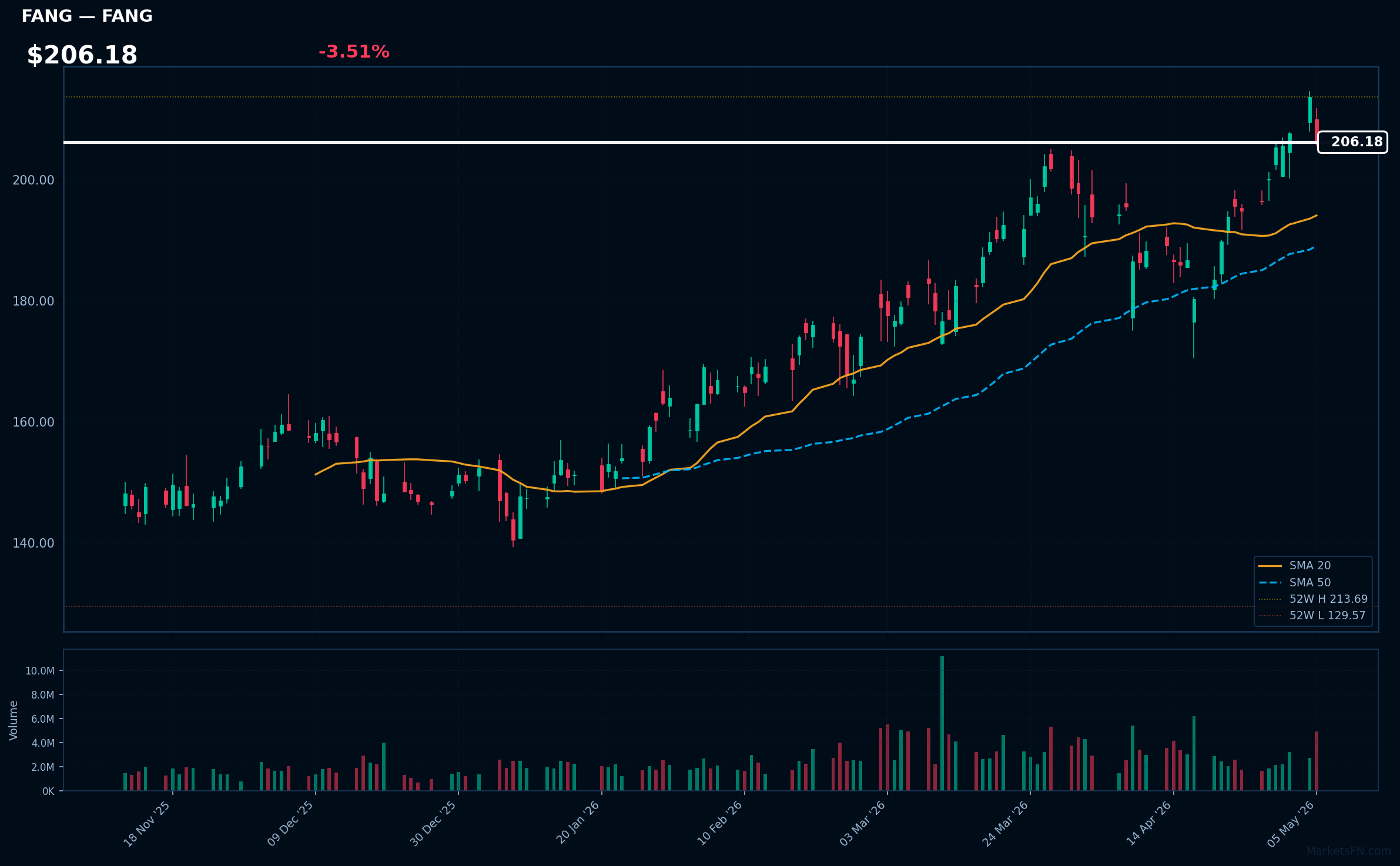1400x866 pixels.
Task: Click the 10 Feb '26 date label
Action: pyautogui.click(x=719, y=824)
